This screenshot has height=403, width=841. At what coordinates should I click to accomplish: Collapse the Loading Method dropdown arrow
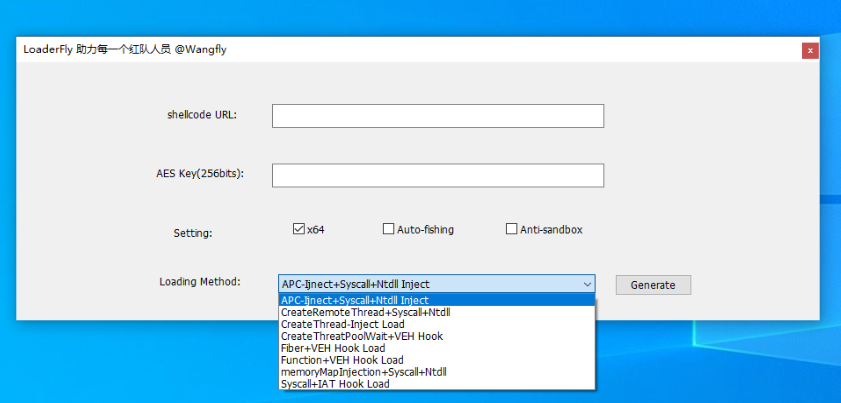(587, 284)
